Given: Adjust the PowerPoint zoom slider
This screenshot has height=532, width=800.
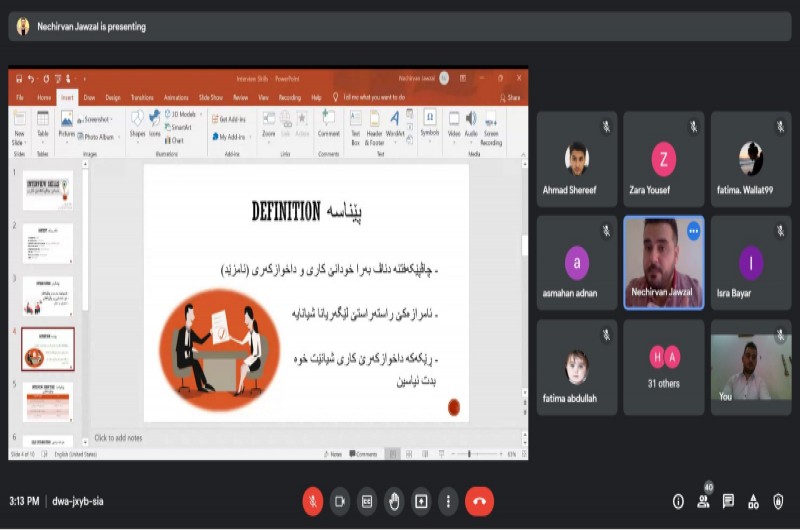Looking at the screenshot, I should click(x=470, y=454).
